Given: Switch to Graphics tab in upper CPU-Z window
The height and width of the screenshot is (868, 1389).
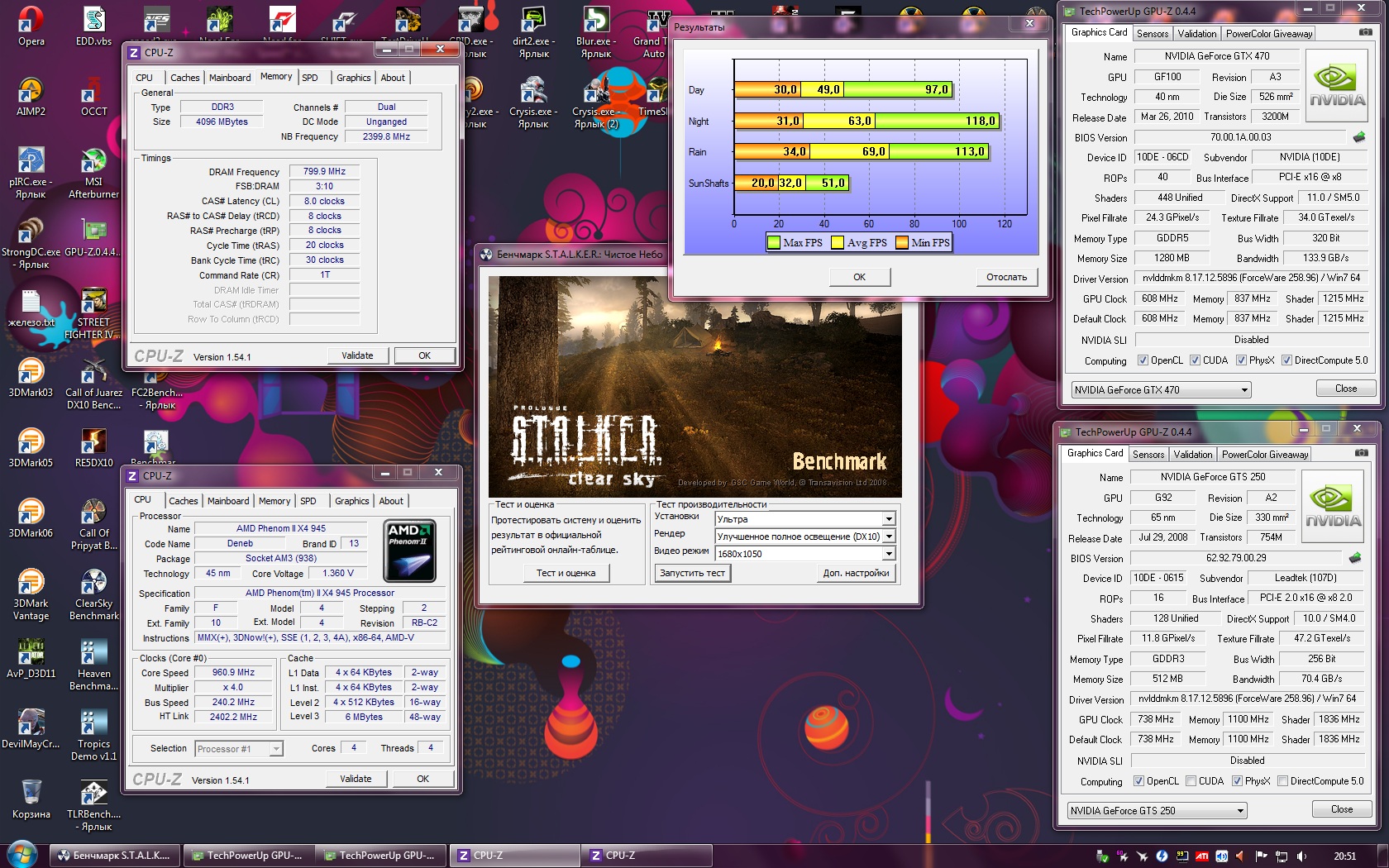Looking at the screenshot, I should [x=353, y=78].
